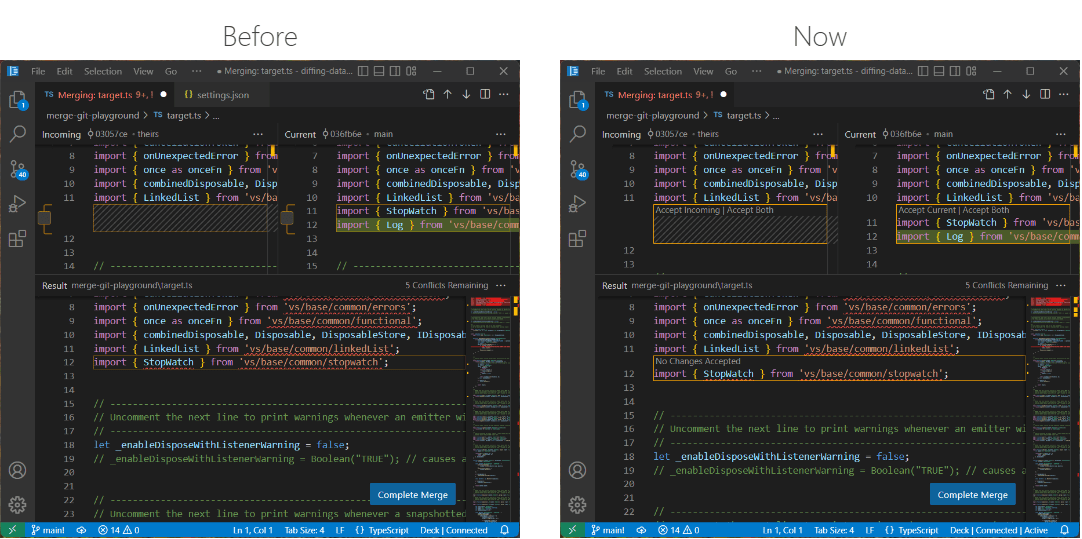The width and height of the screenshot is (1082, 539).
Task: Click Open File icon in Now editor toolbar
Action: click(989, 95)
